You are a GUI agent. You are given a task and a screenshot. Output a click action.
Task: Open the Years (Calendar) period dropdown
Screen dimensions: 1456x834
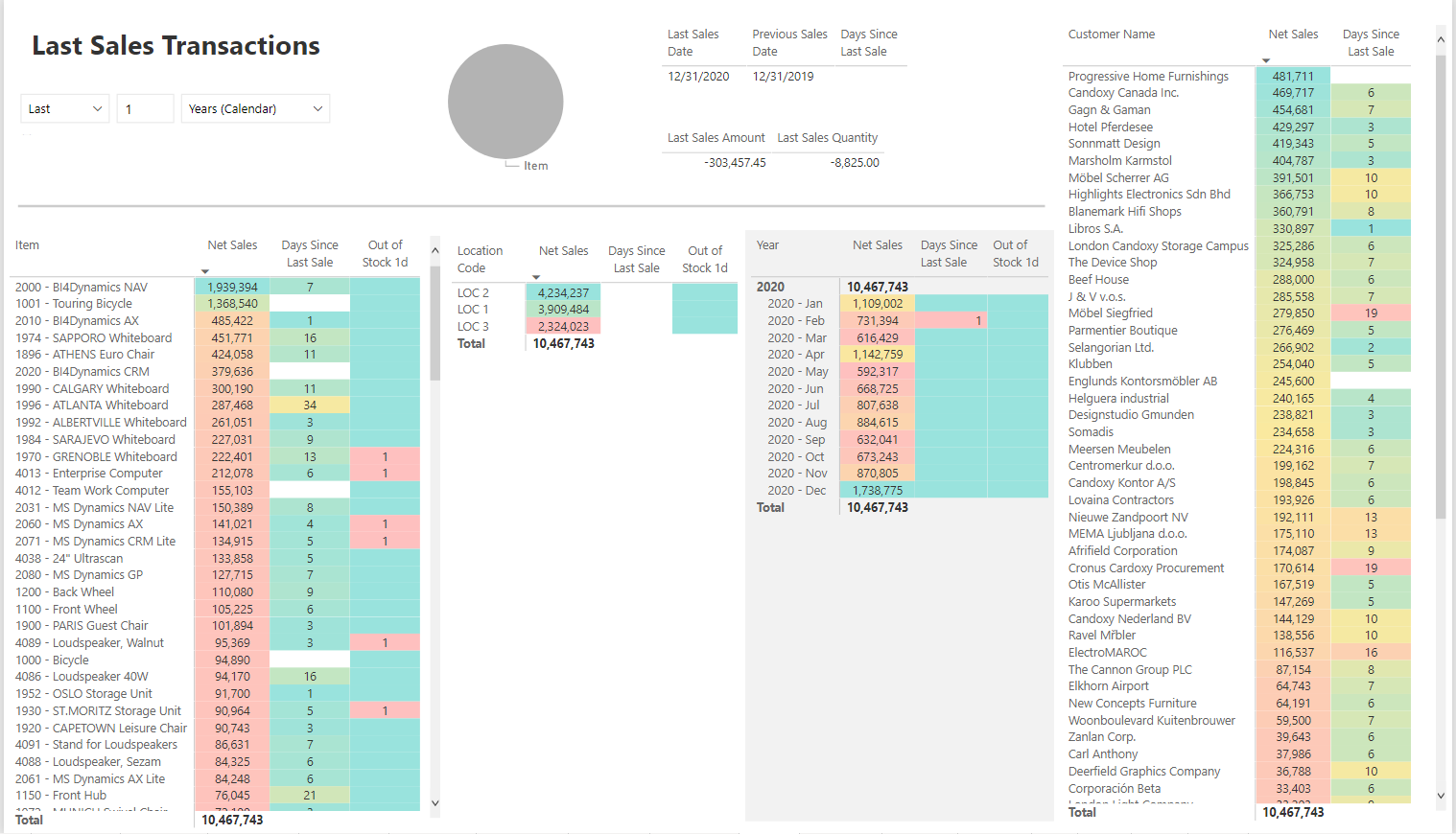pyautogui.click(x=255, y=108)
